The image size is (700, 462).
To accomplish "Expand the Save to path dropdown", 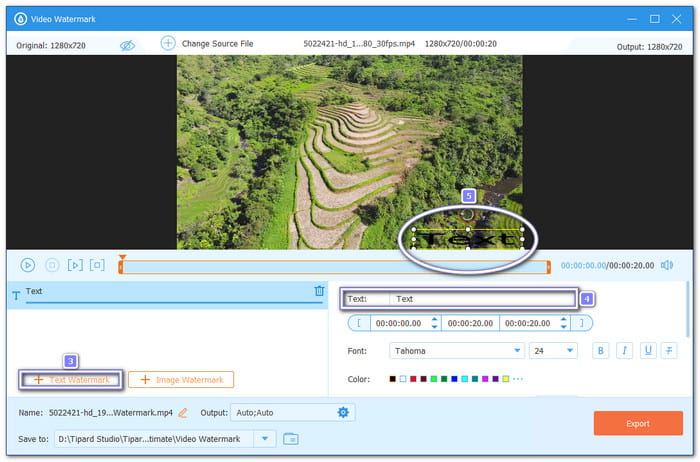I will coord(265,438).
